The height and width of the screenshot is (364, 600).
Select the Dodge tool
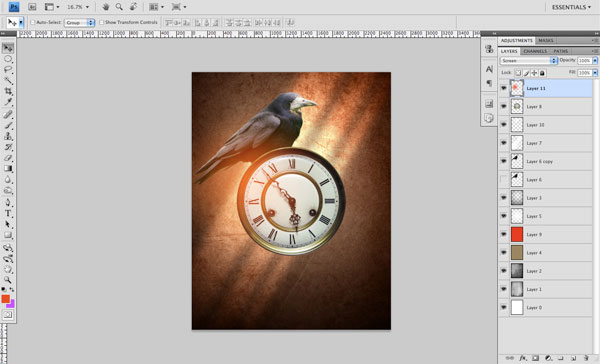[8, 190]
